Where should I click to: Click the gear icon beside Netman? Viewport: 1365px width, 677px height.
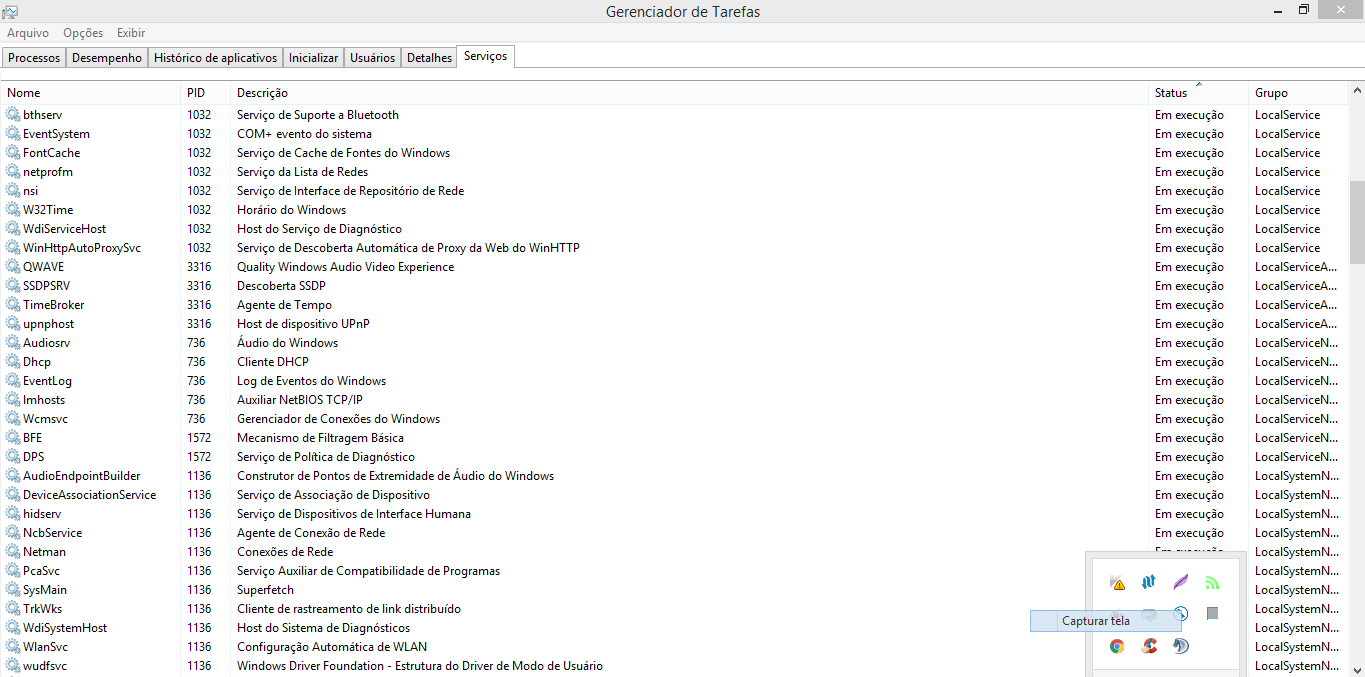click(13, 552)
